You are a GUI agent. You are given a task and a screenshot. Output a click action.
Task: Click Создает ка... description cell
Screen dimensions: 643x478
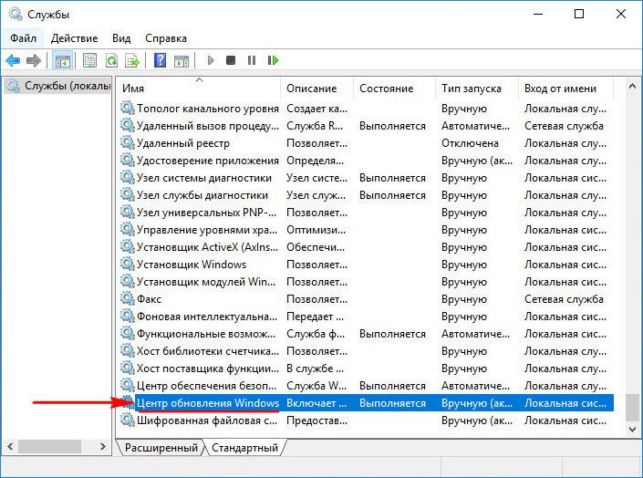point(317,109)
